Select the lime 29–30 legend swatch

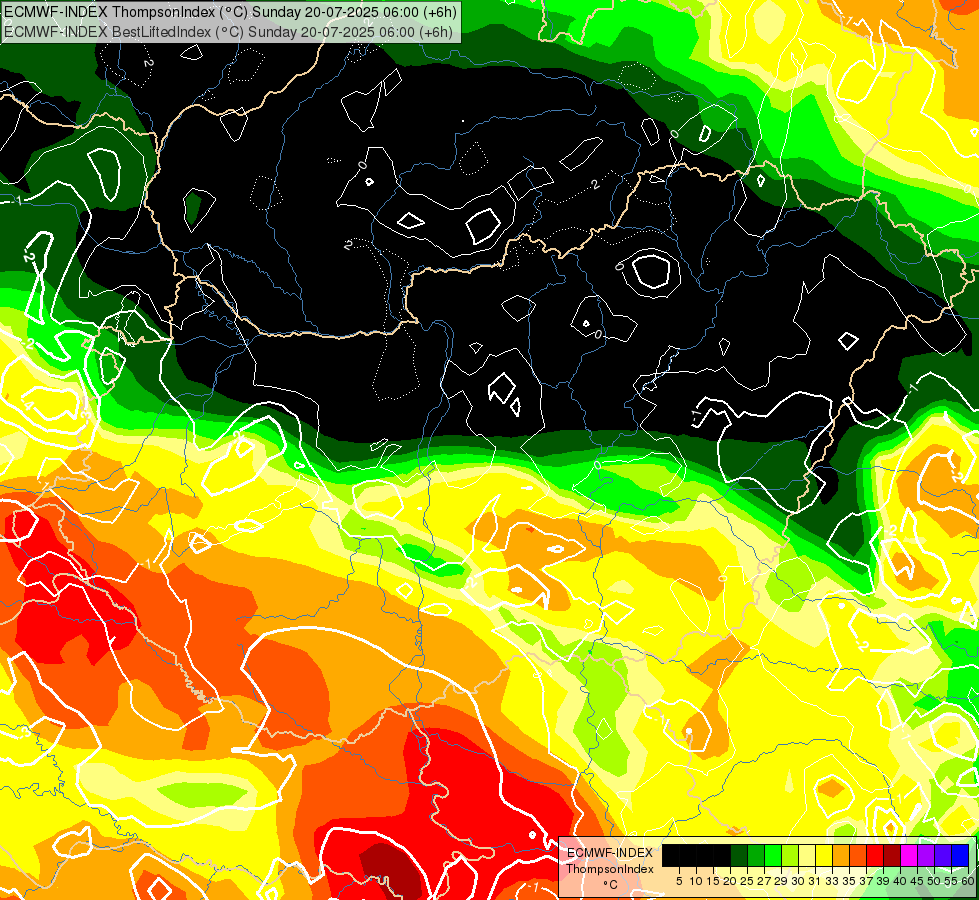[x=790, y=855]
